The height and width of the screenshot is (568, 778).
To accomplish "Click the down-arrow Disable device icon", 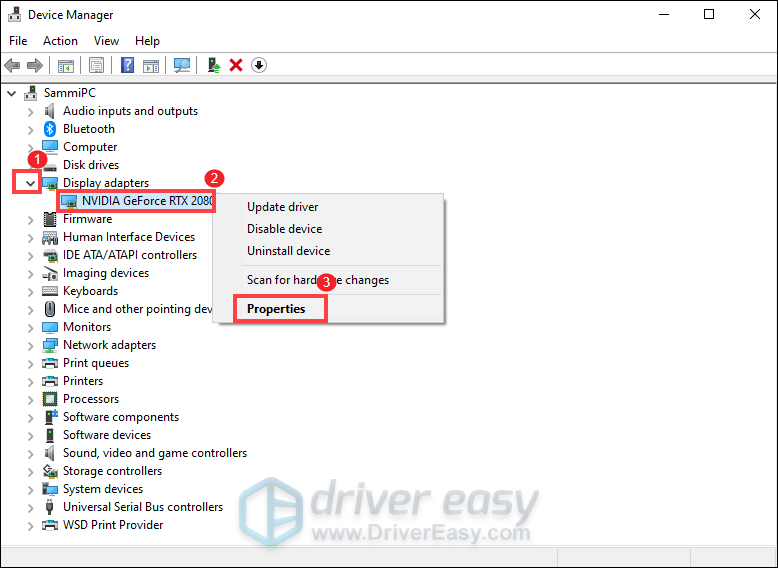I will pyautogui.click(x=259, y=65).
